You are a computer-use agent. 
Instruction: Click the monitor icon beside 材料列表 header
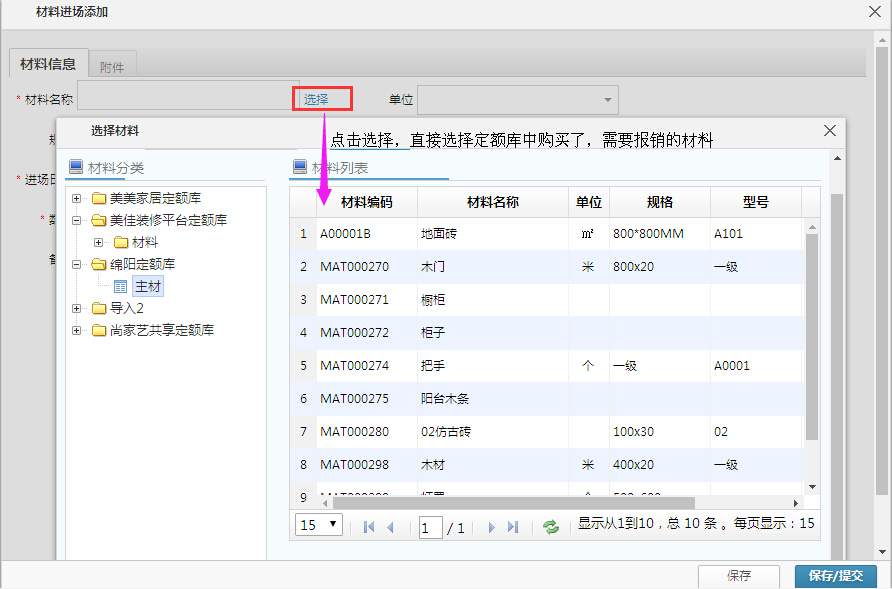point(297,166)
